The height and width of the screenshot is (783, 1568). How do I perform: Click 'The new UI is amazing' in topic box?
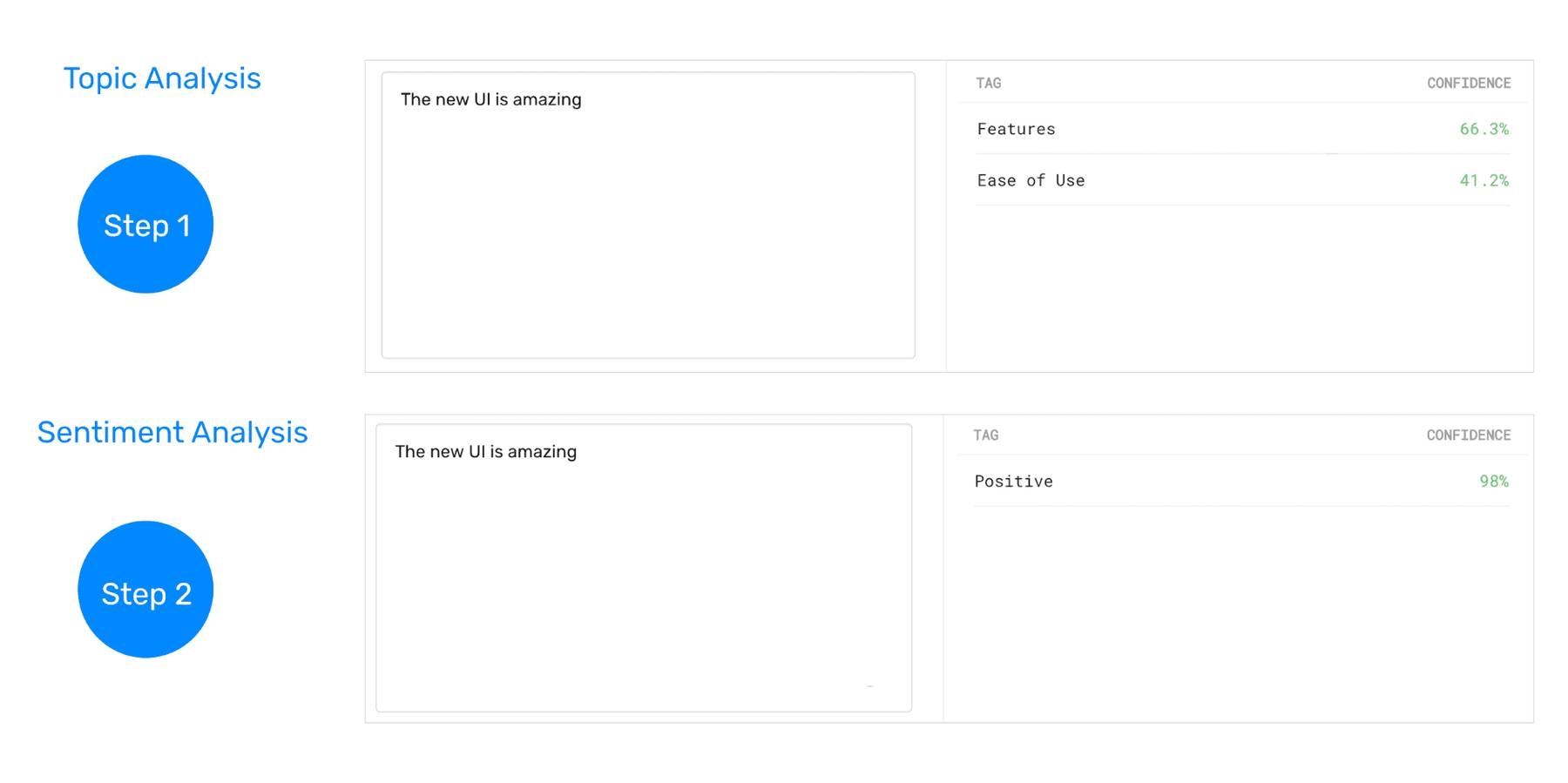(490, 99)
